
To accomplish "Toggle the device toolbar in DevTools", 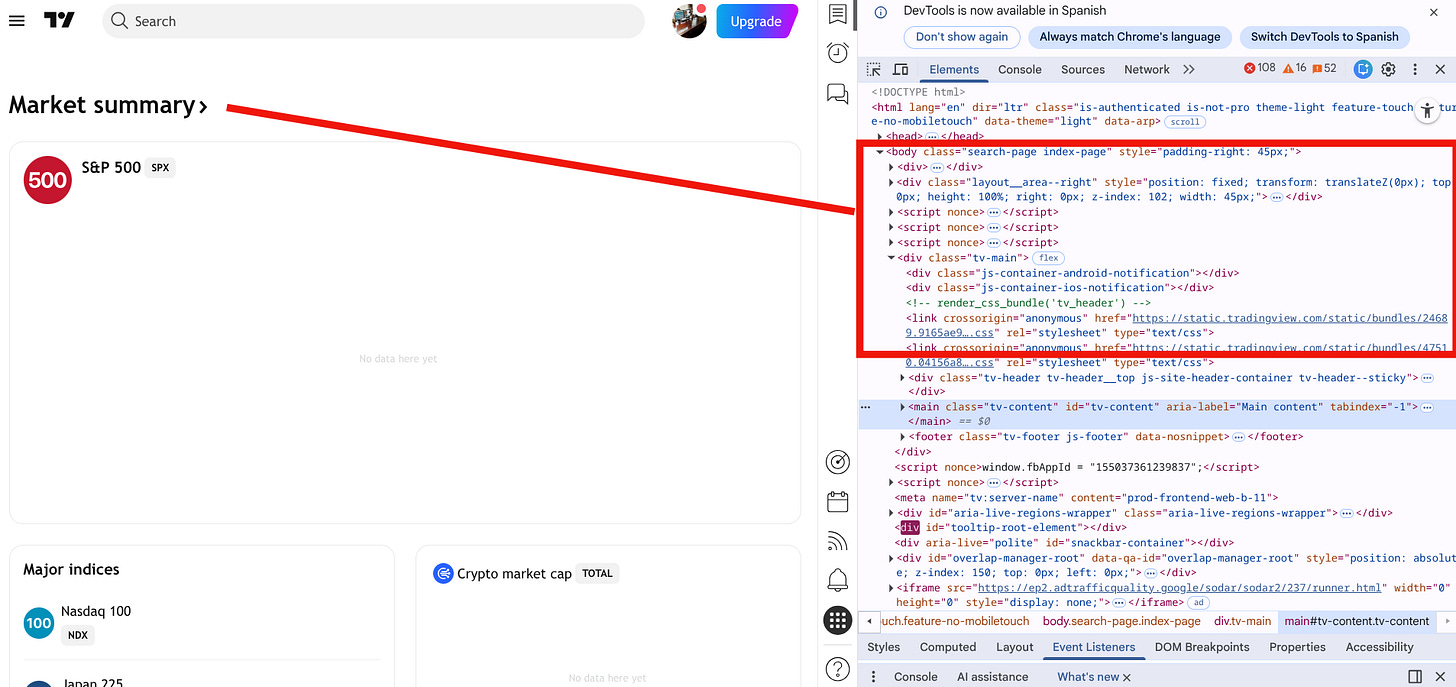I will (900, 69).
